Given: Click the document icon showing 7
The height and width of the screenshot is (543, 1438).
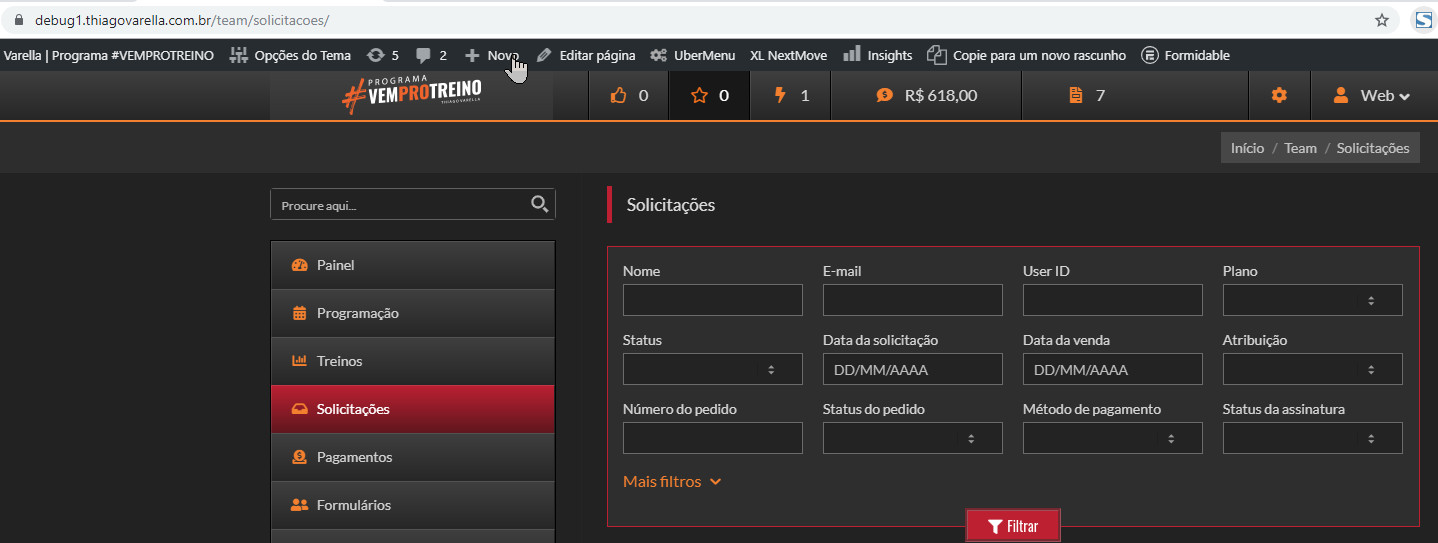Looking at the screenshot, I should pyautogui.click(x=1076, y=96).
